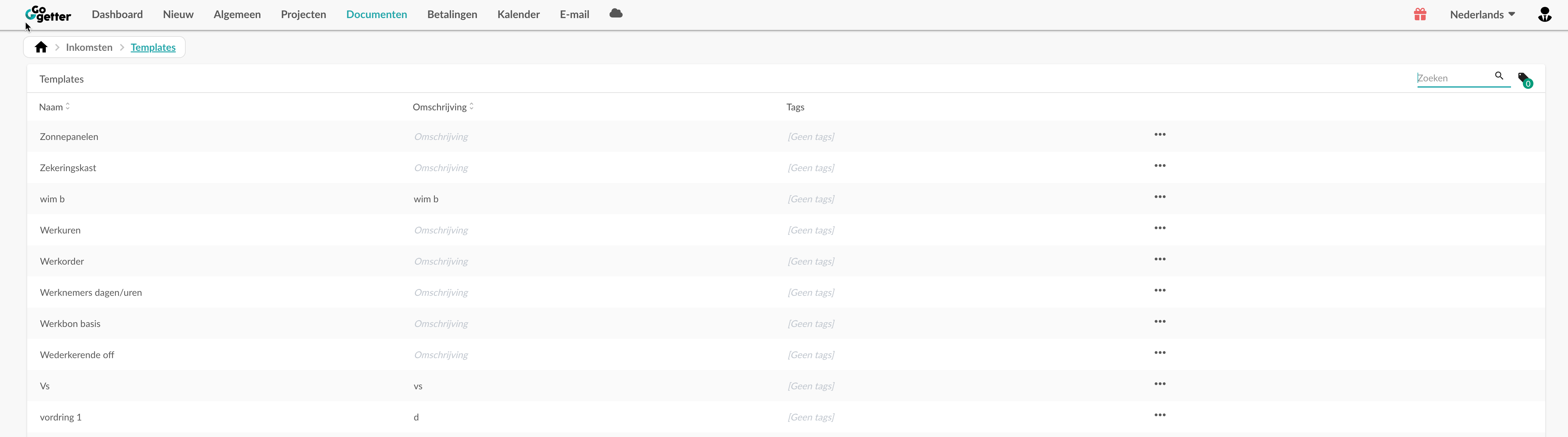Screen dimensions: 1568x437
Task: Open the Dashboard menu
Action: click(117, 14)
